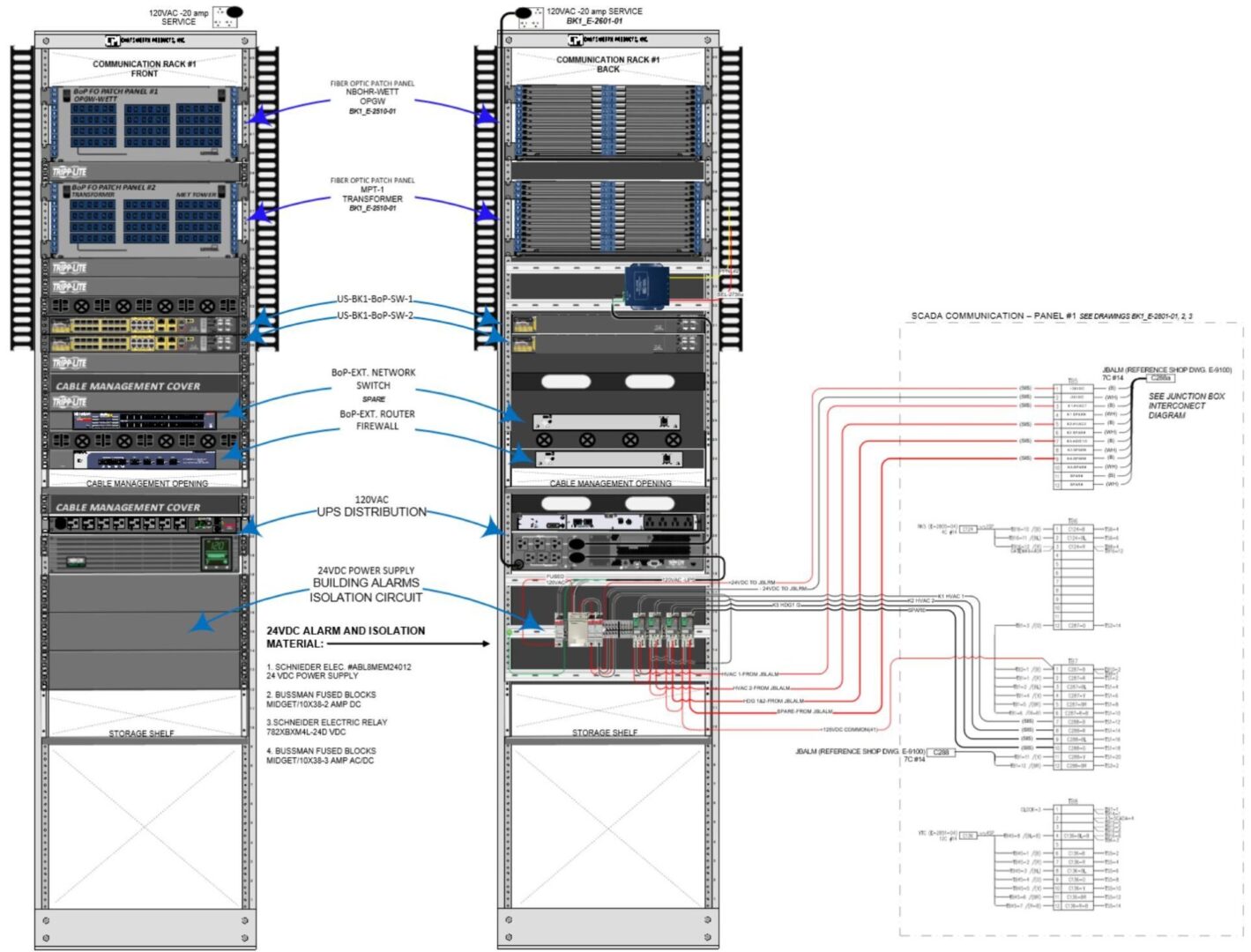Screen dimensions: 1251x952
Task: Click the BK1_E-2601-01 label above the back rack
Action: point(594,21)
